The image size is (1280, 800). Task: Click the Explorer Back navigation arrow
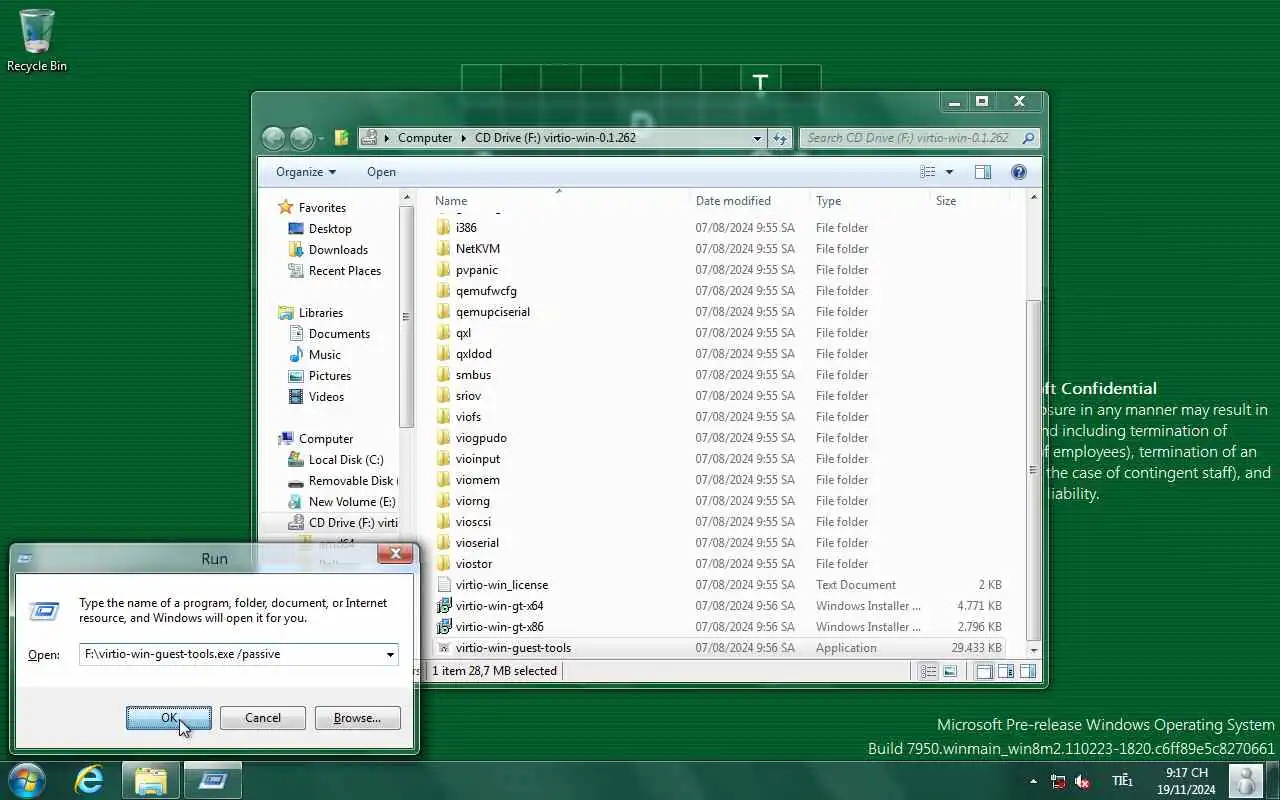tap(273, 138)
